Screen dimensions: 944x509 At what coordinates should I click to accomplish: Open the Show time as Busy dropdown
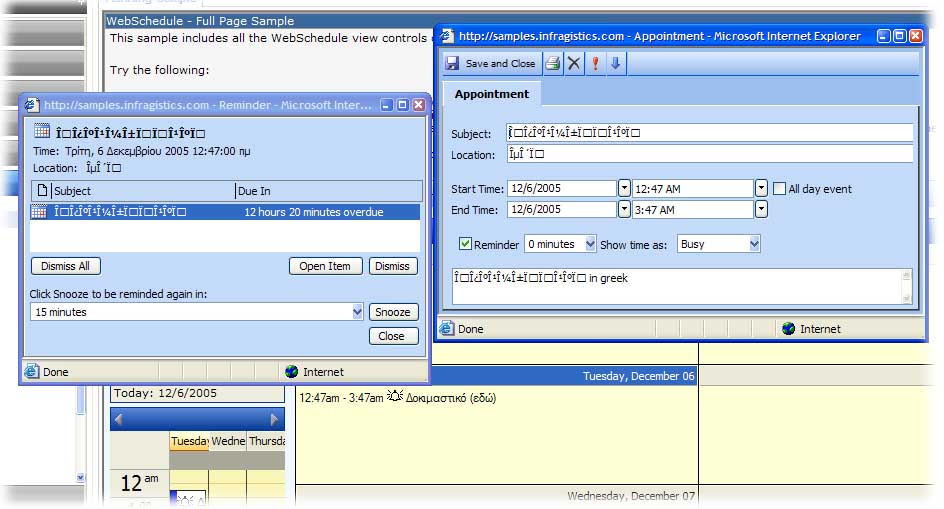(x=754, y=244)
